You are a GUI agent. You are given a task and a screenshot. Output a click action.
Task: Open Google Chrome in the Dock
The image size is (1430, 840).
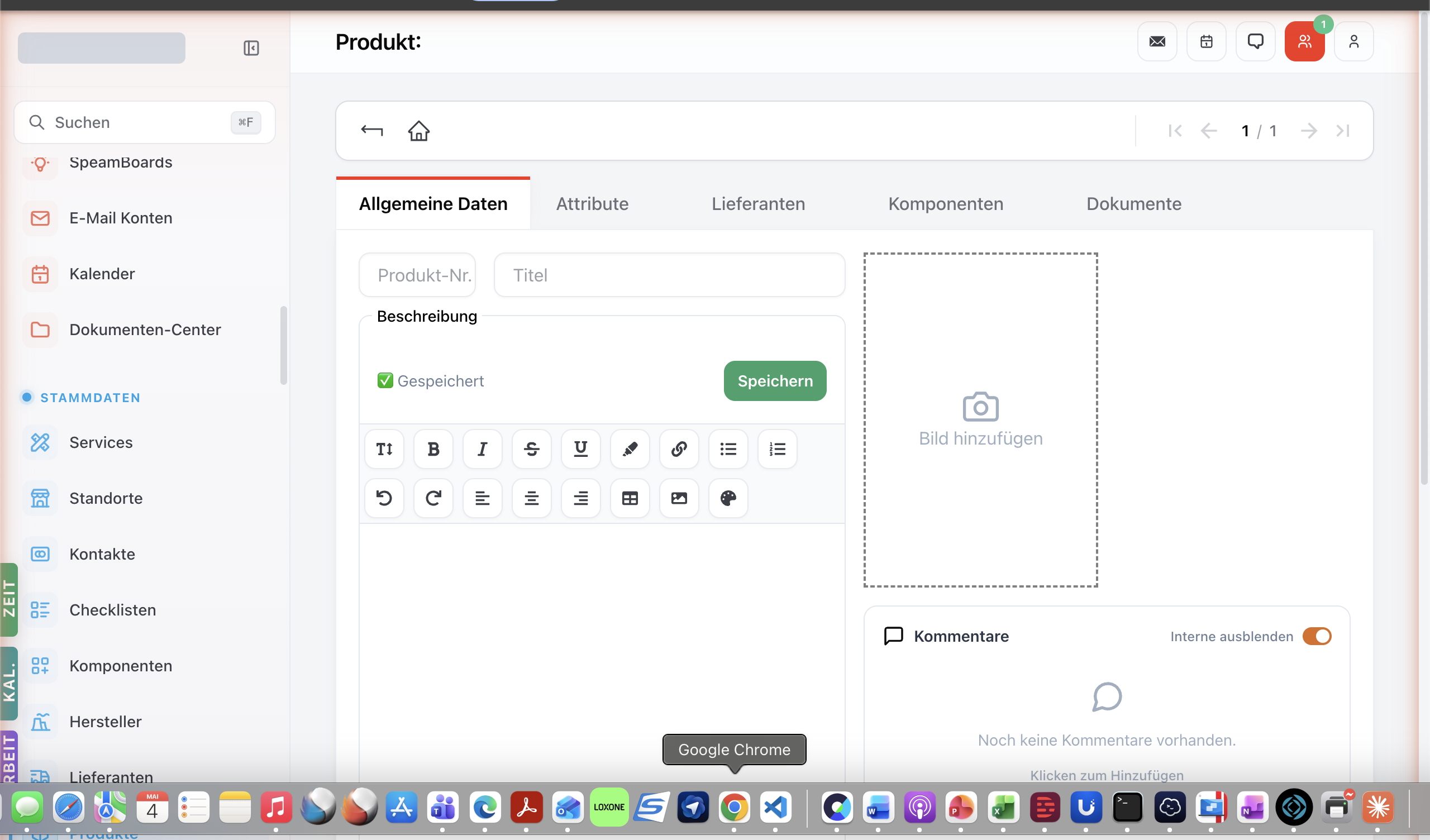pyautogui.click(x=734, y=807)
